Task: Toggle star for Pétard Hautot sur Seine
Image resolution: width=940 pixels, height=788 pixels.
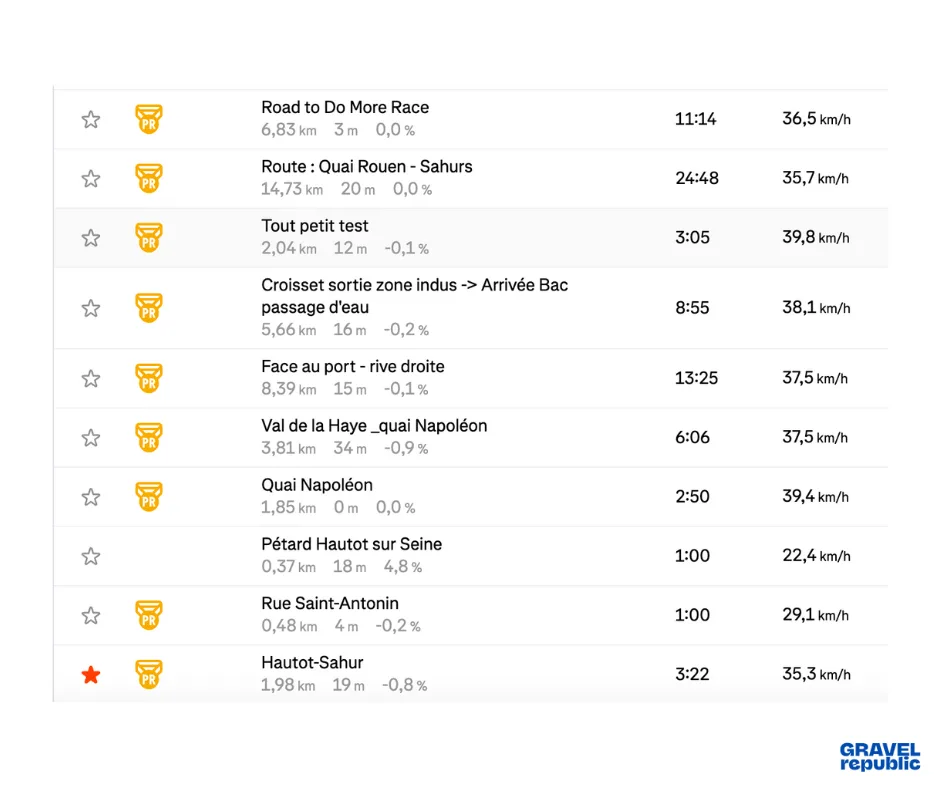Action: pos(91,556)
